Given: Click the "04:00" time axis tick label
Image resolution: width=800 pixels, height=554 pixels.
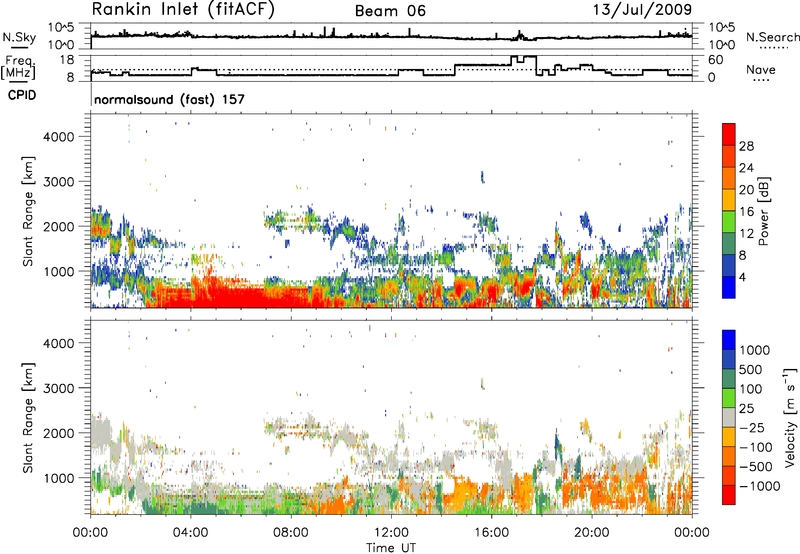Looking at the screenshot, I should pyautogui.click(x=190, y=533).
